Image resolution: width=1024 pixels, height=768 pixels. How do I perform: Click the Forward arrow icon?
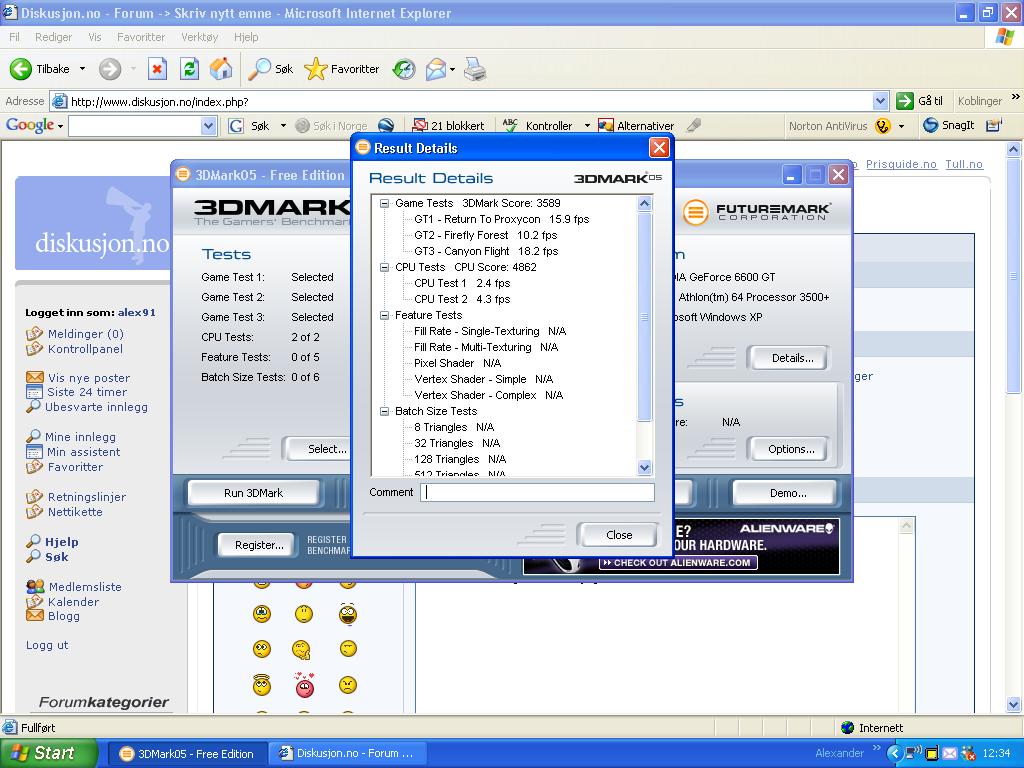[x=110, y=69]
